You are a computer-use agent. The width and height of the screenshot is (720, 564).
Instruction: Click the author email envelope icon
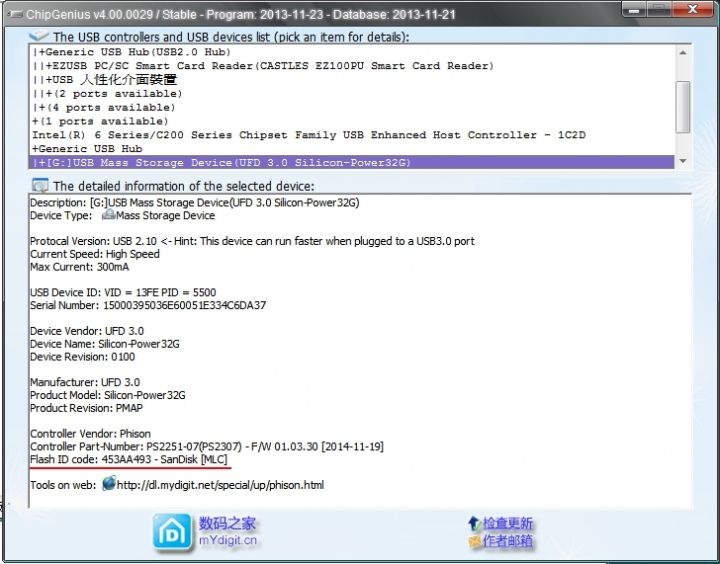(474, 541)
